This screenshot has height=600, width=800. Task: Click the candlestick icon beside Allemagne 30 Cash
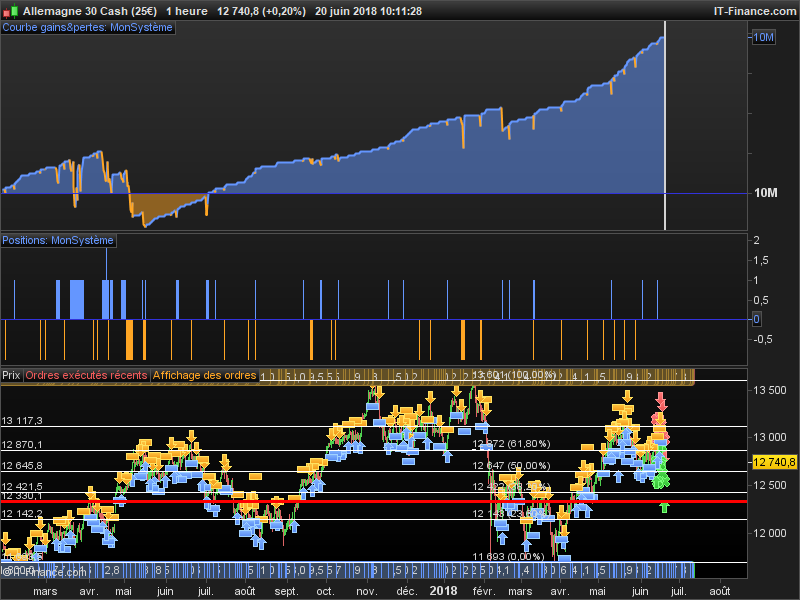(10, 11)
